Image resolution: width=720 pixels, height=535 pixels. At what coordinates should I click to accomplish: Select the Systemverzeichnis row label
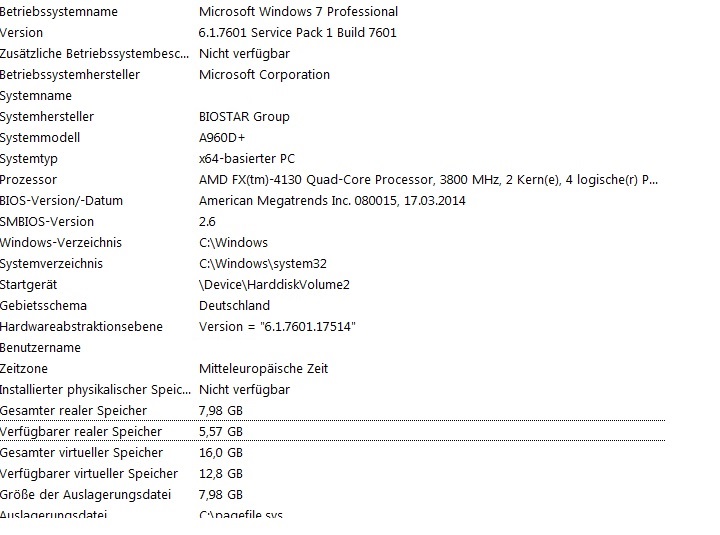pos(51,264)
